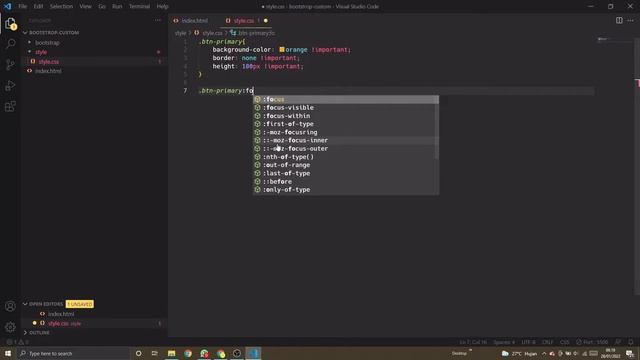
Task: Choose the :focus suggestion
Action: [x=346, y=99]
